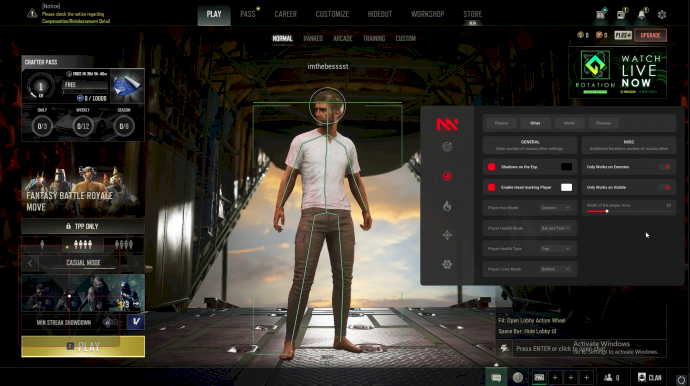Image resolution: width=690 pixels, height=386 pixels.
Task: Select the TRAINING game mode tab
Action: coord(374,38)
